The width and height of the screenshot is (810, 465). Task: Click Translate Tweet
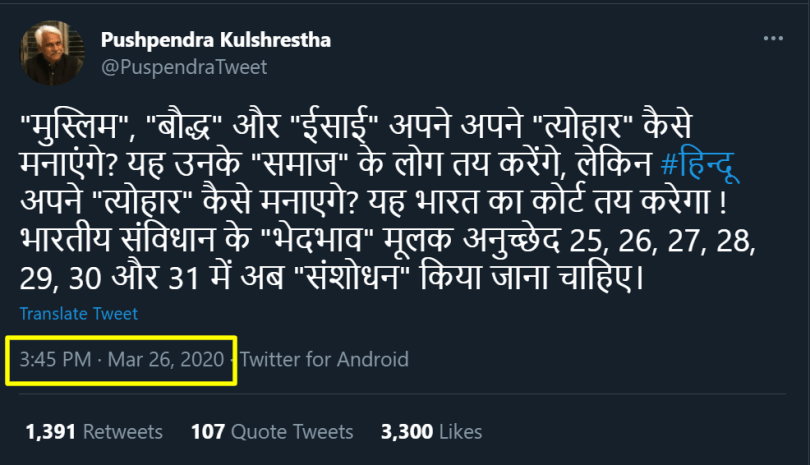pos(79,314)
